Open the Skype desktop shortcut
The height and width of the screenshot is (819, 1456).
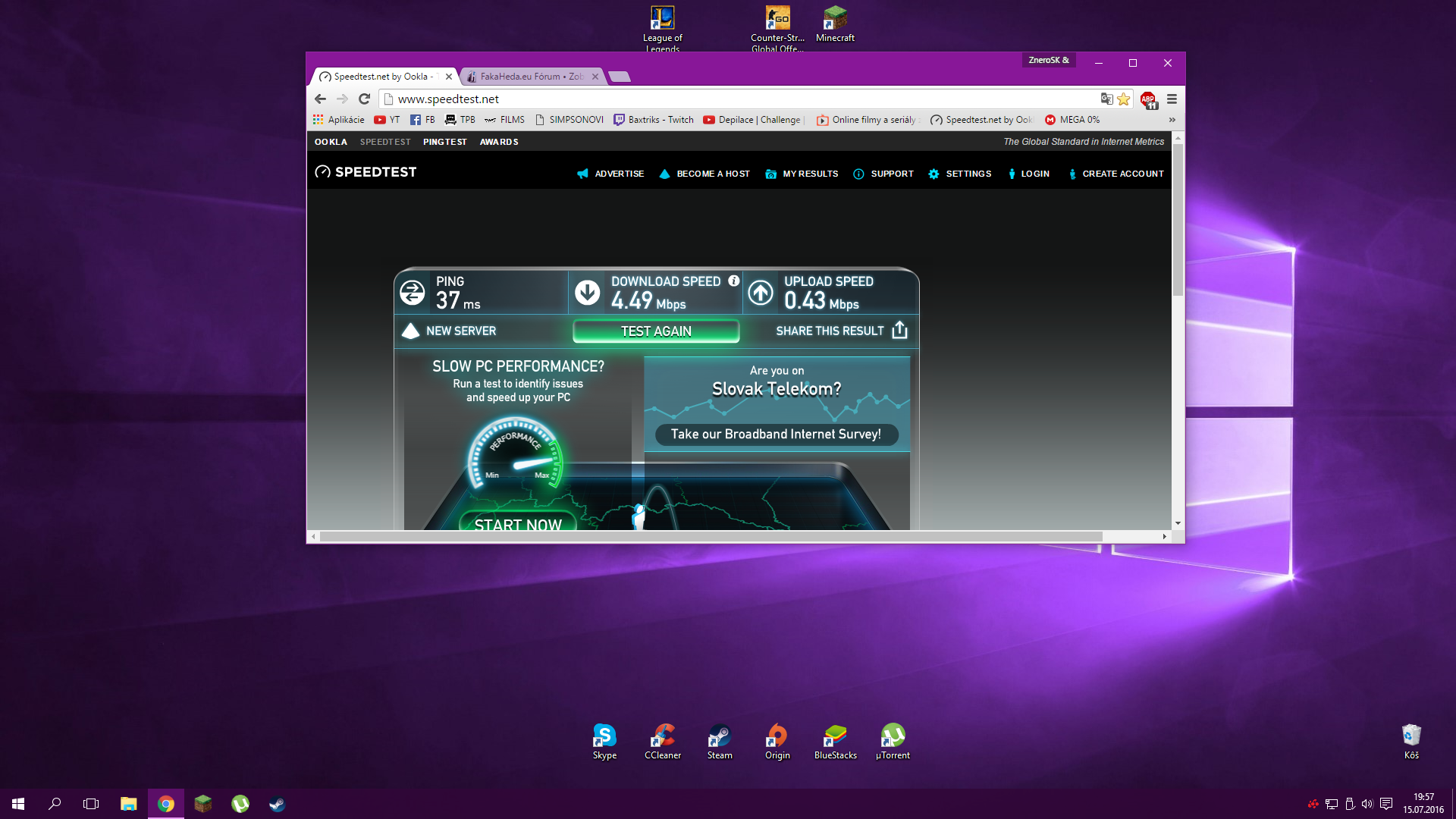pyautogui.click(x=604, y=742)
